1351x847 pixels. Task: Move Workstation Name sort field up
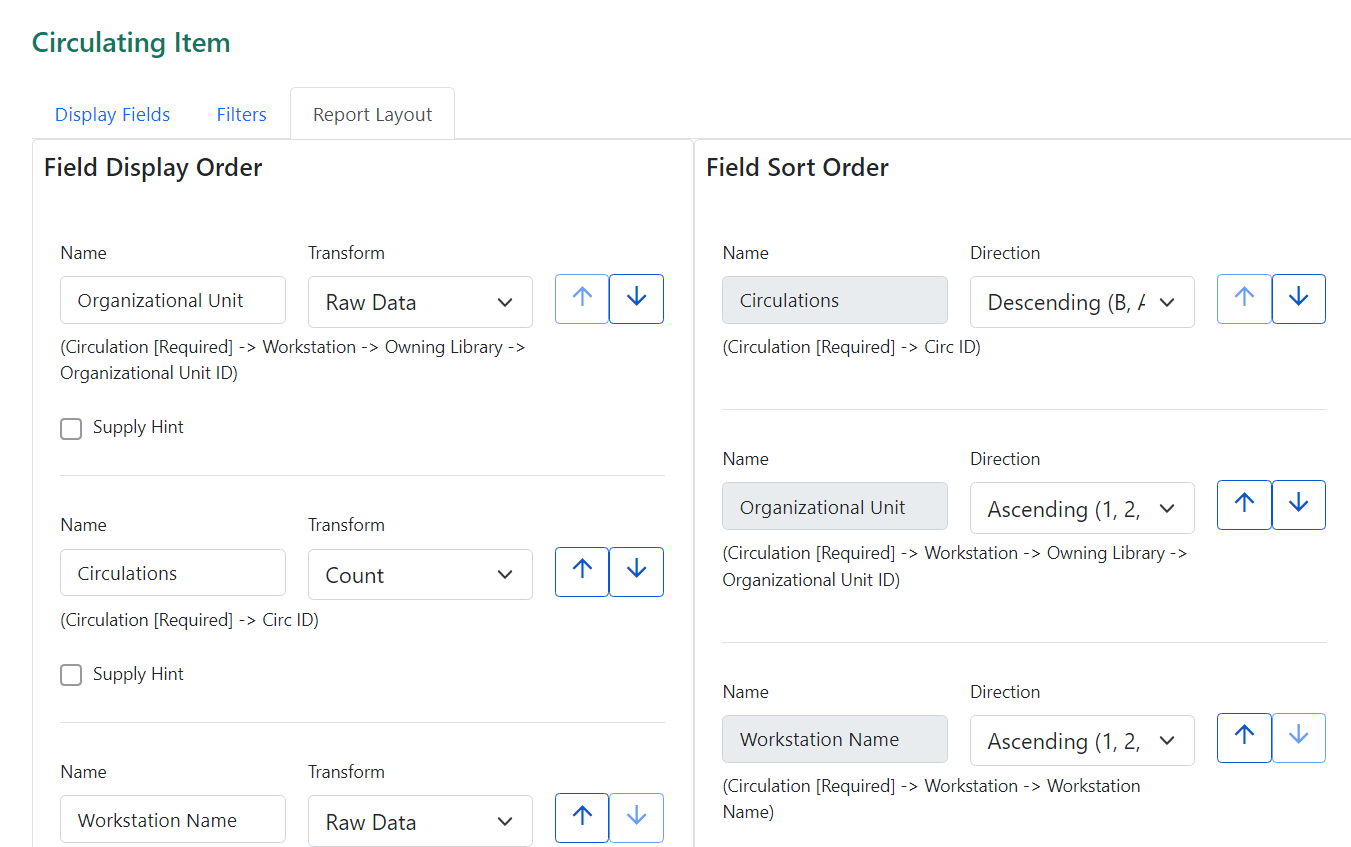click(1244, 737)
